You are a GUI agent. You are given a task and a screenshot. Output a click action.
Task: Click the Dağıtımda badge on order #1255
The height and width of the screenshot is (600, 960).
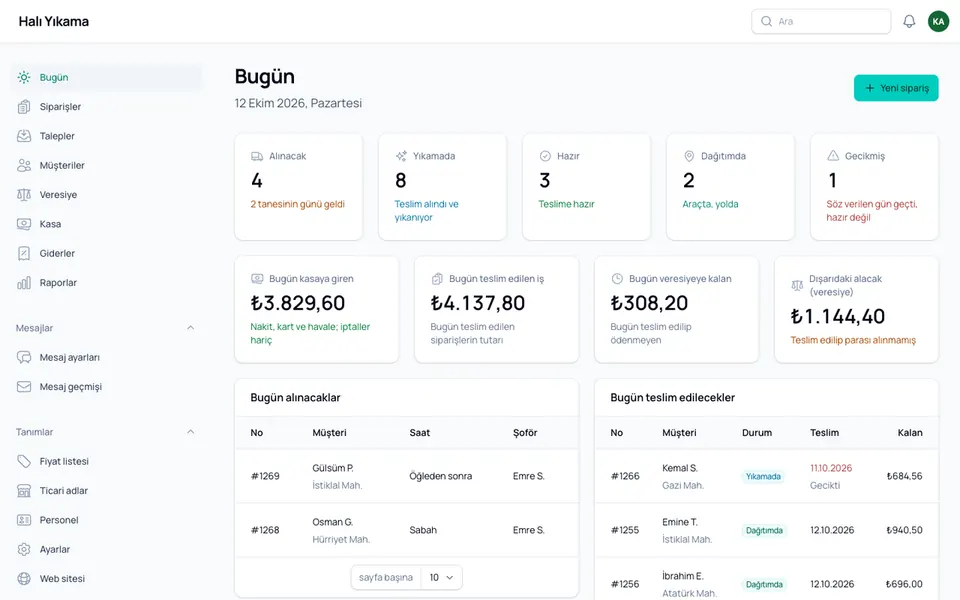(x=763, y=530)
